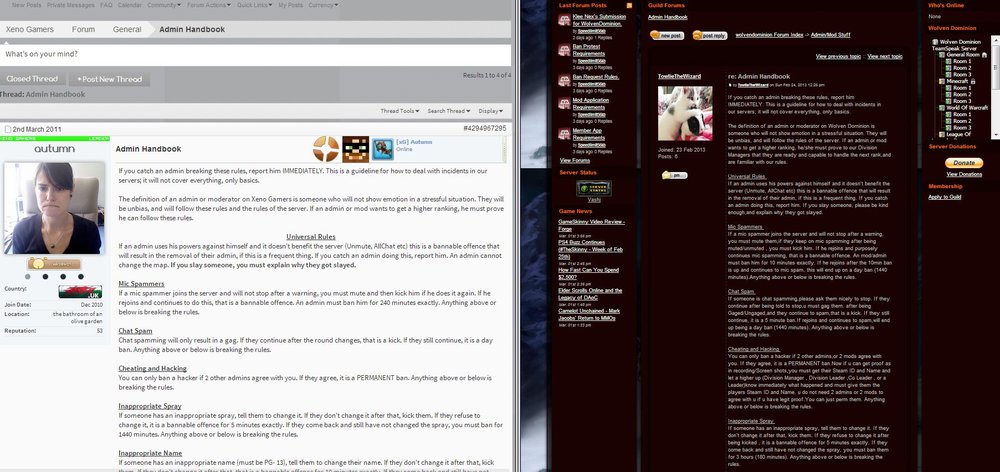
Task: Click the post icon beside Klee Nex's Submission
Action: [564, 20]
